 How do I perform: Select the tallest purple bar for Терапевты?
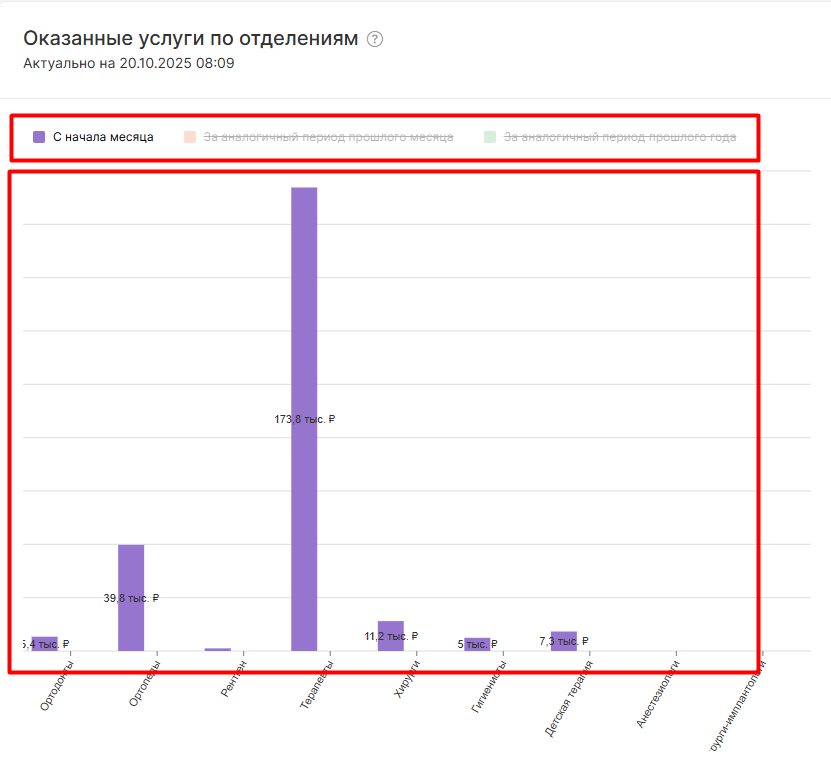point(304,300)
